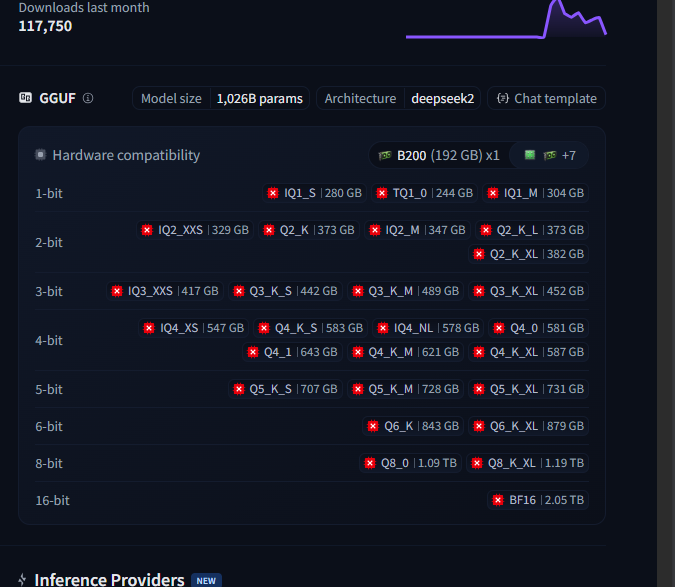Click the GGUF logo icon
Screen dimensions: 675x587
pyautogui.click(x=25, y=98)
